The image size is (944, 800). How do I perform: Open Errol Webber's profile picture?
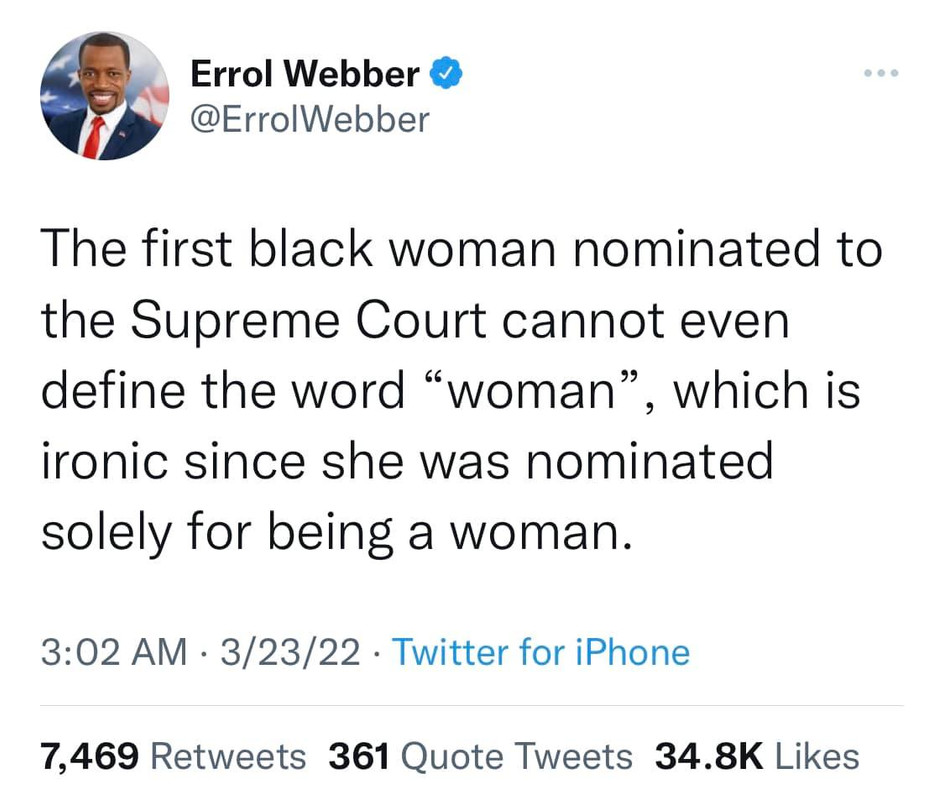[x=105, y=96]
